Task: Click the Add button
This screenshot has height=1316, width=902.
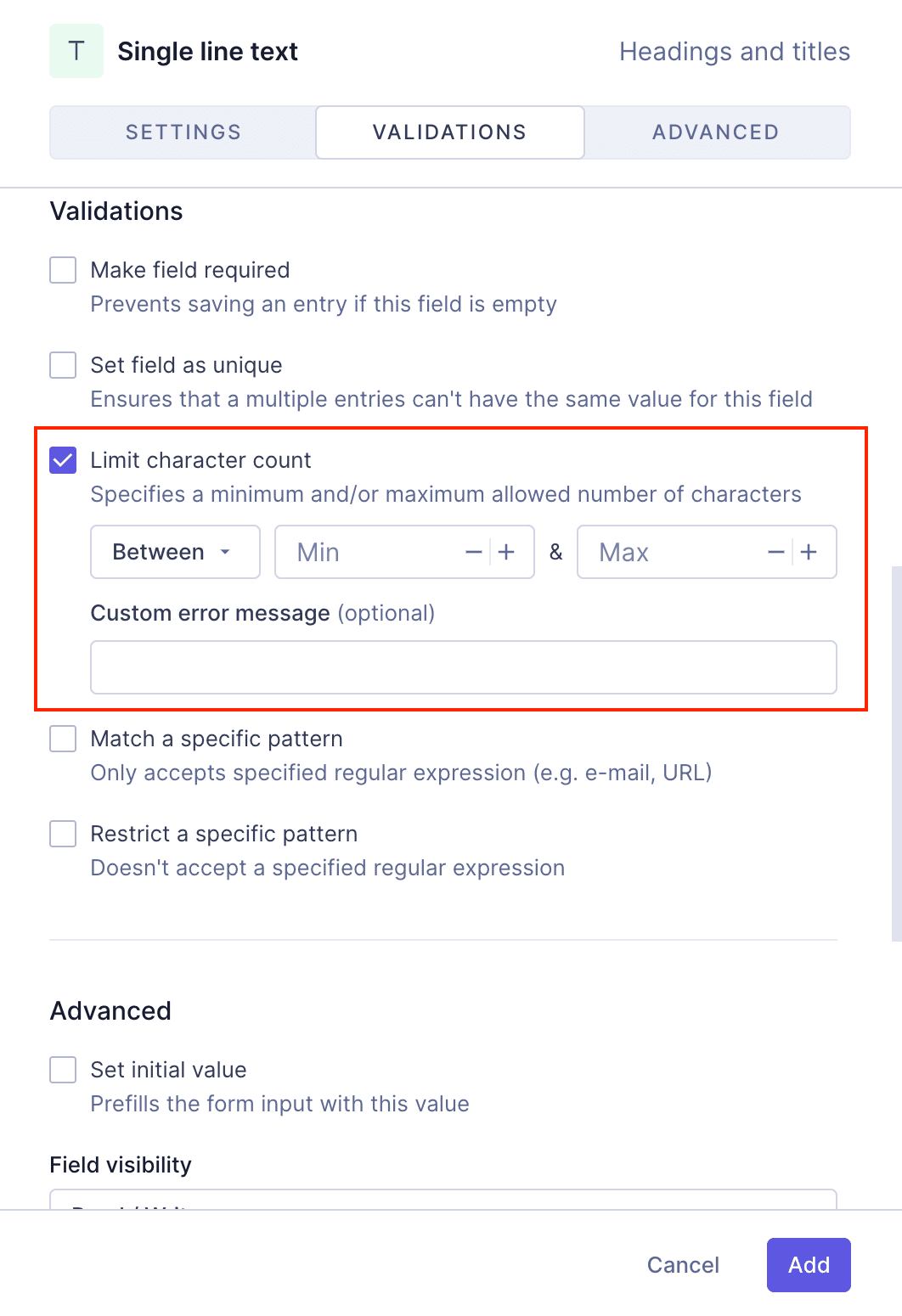Action: (x=808, y=1264)
